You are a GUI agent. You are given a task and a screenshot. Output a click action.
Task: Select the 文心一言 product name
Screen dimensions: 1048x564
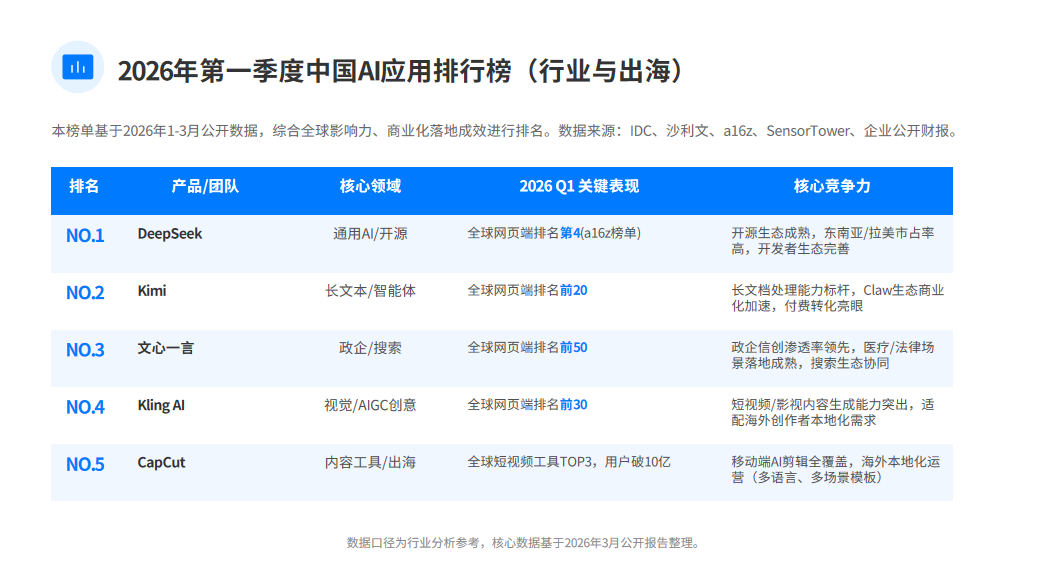click(165, 348)
